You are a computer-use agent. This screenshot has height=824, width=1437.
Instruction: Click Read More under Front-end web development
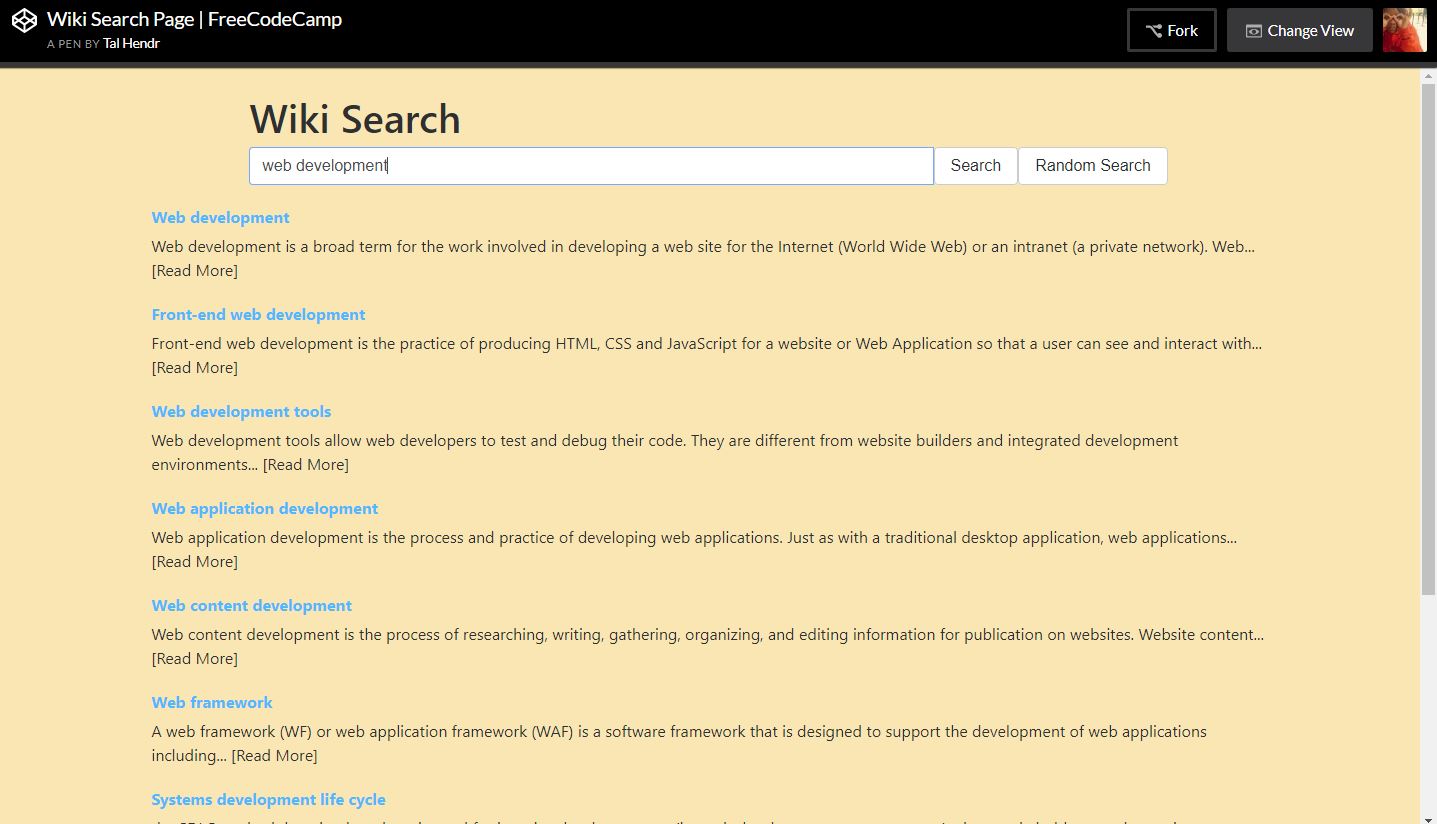[x=195, y=368]
